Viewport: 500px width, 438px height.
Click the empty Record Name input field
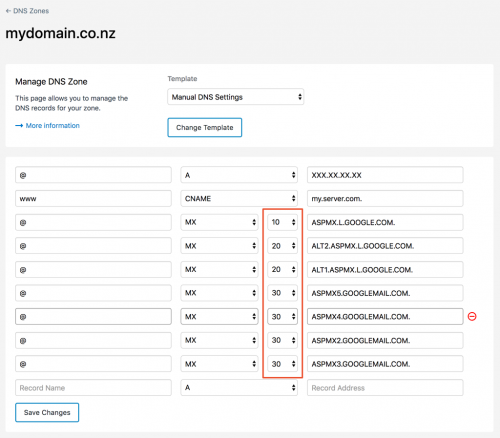[x=93, y=388]
